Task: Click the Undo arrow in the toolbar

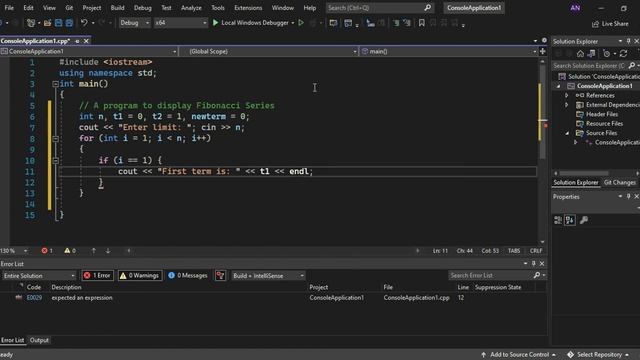Action: [84, 23]
